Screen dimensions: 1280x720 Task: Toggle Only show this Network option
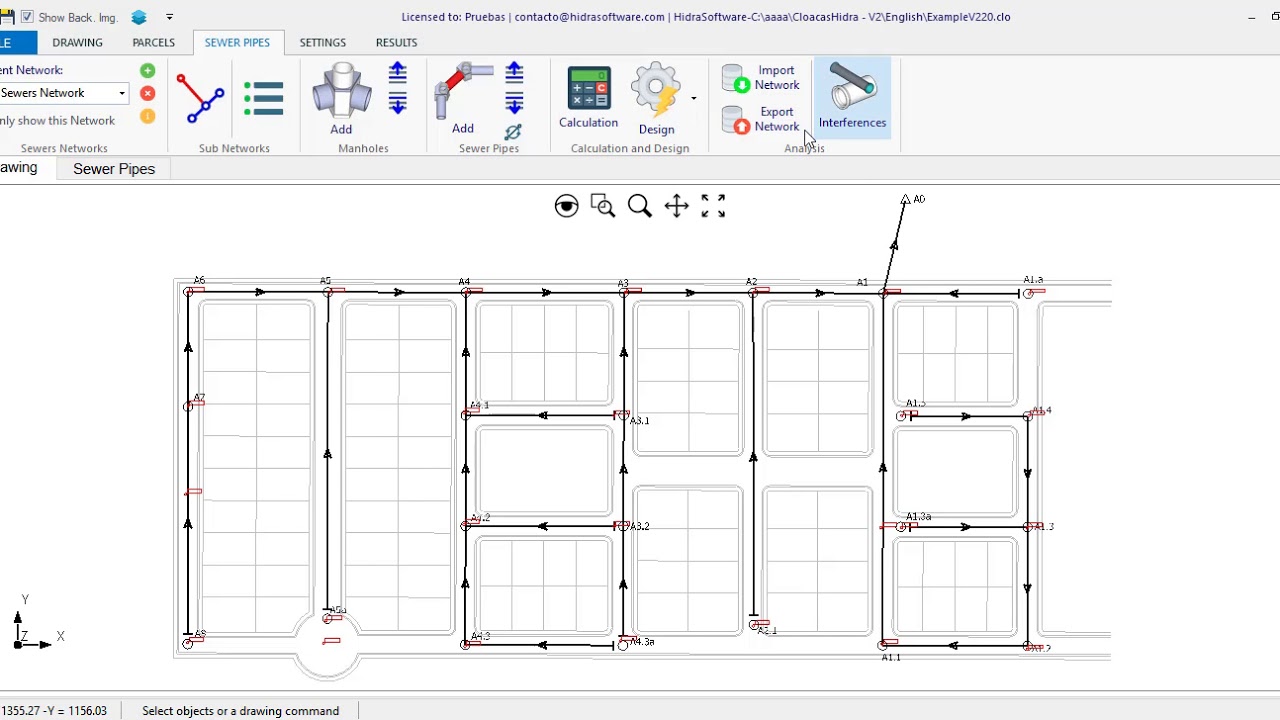tap(58, 120)
